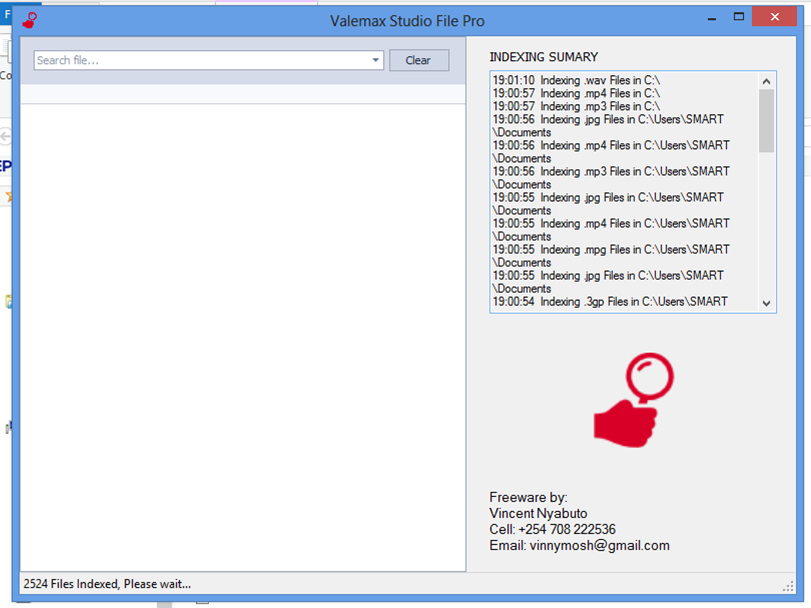Click the Vincent Nyabuto author name
811x608 pixels.
(538, 513)
